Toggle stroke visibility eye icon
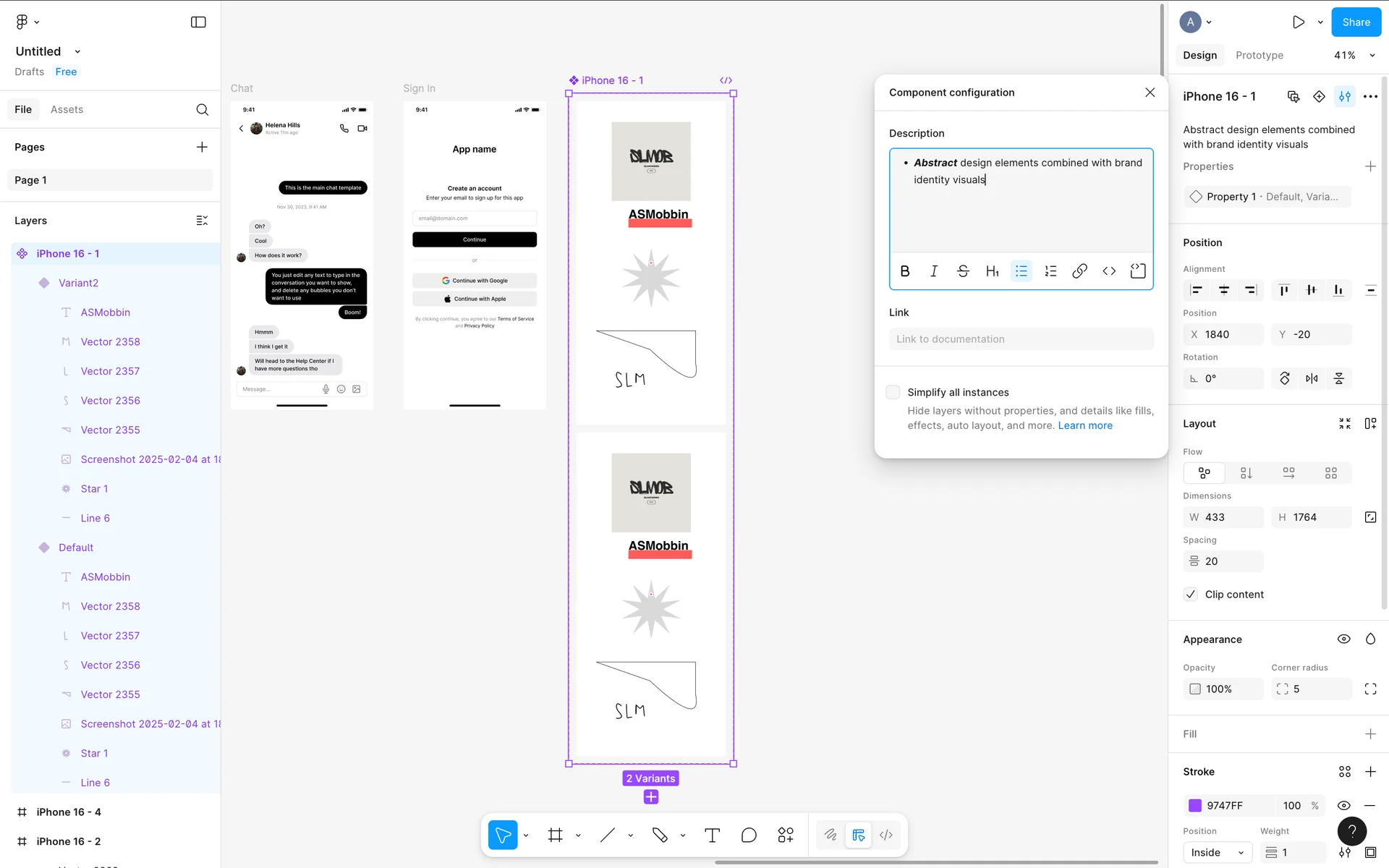Screen dimensions: 1389x868 [1343, 806]
